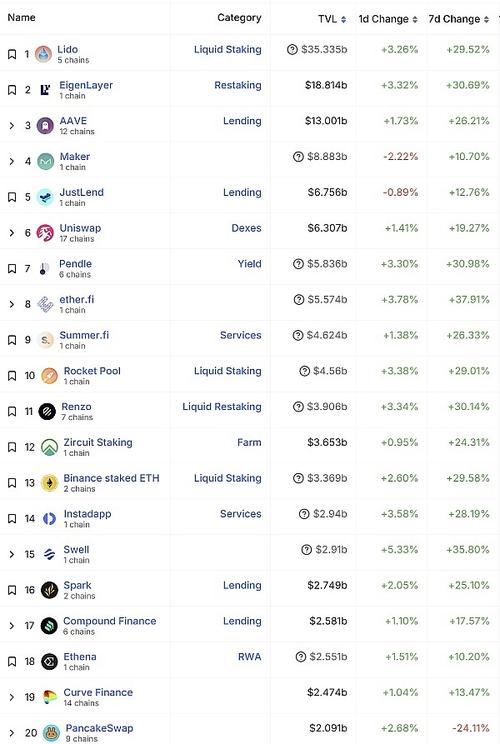Expand the Compound Finance row
Image resolution: width=500 pixels, height=744 pixels.
tap(12, 626)
